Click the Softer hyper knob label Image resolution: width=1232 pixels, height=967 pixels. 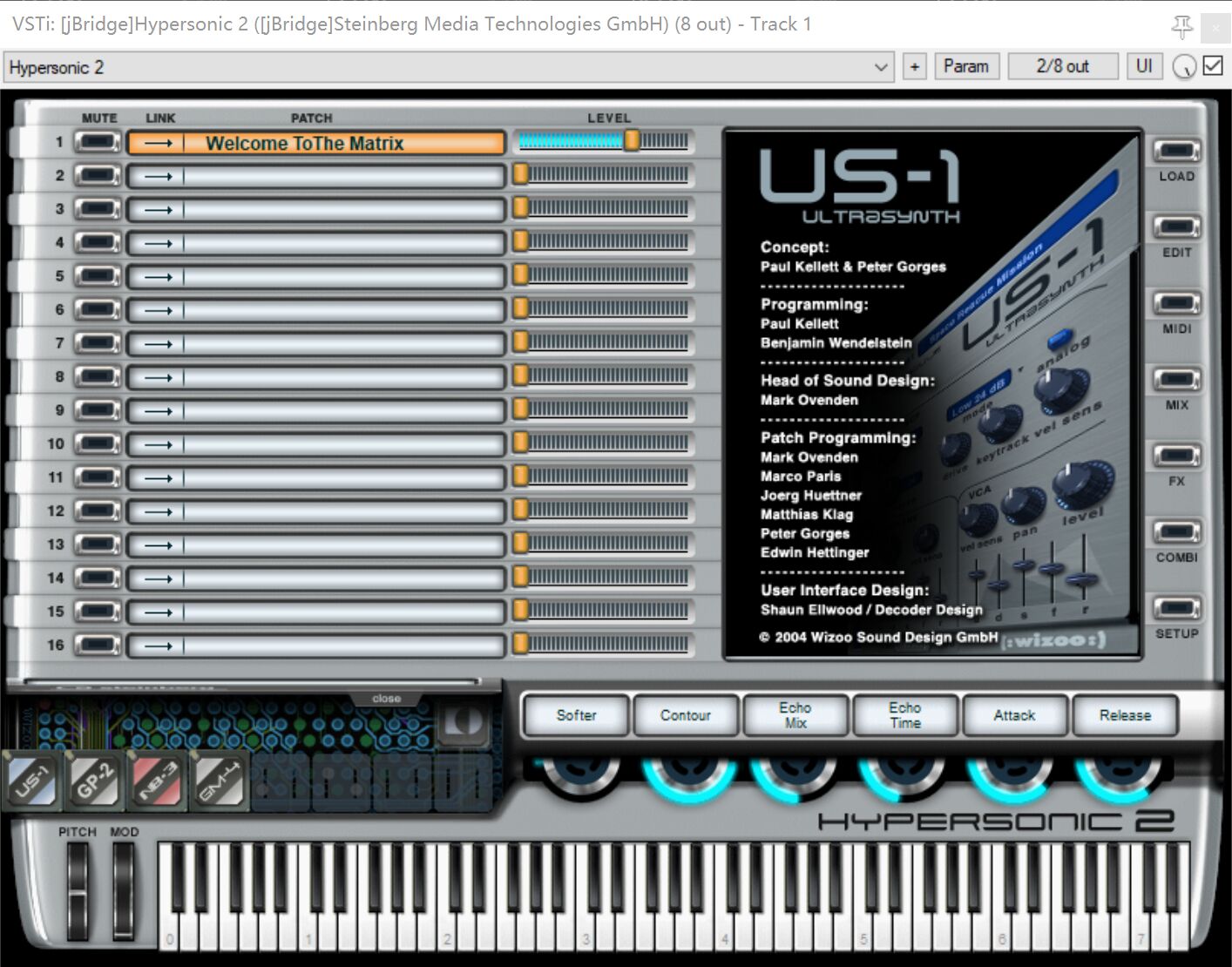coord(576,715)
